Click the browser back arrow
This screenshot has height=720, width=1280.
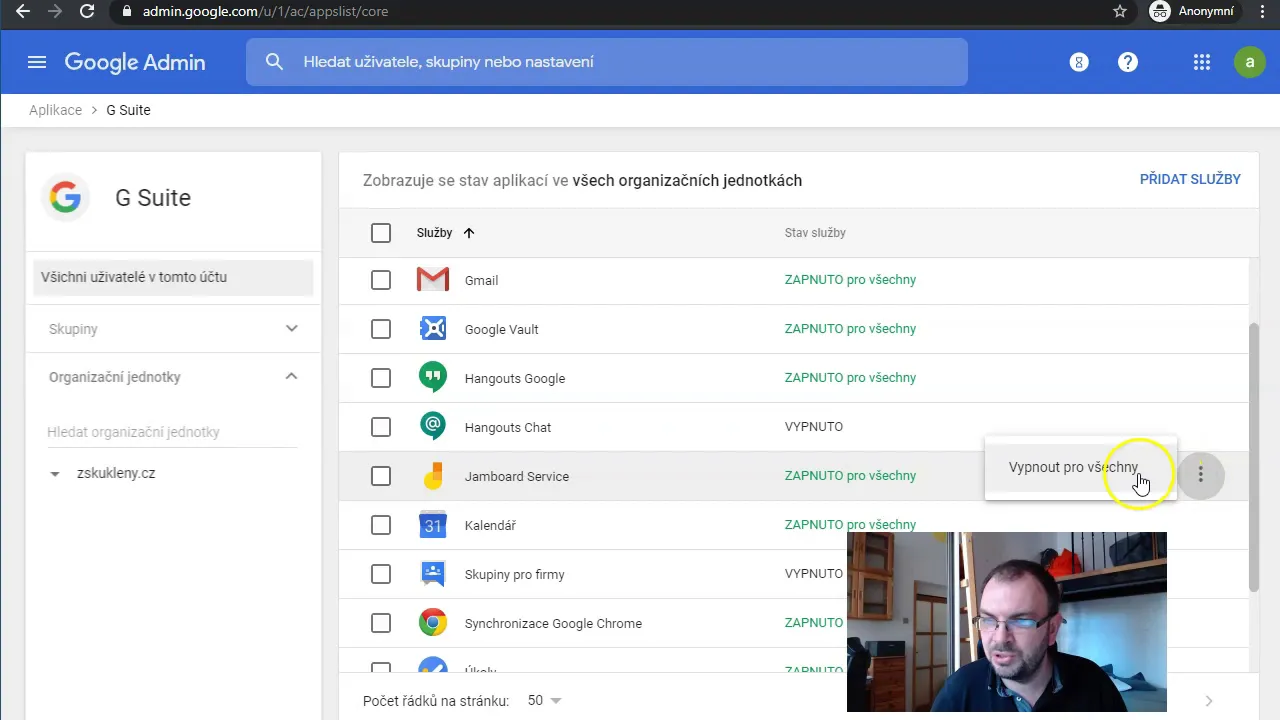(23, 11)
